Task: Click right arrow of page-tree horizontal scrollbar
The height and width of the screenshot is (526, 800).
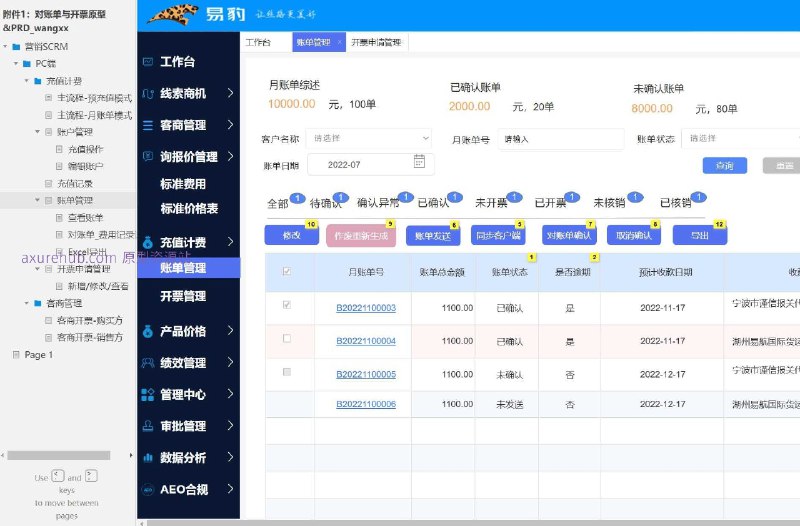Action: (131, 455)
